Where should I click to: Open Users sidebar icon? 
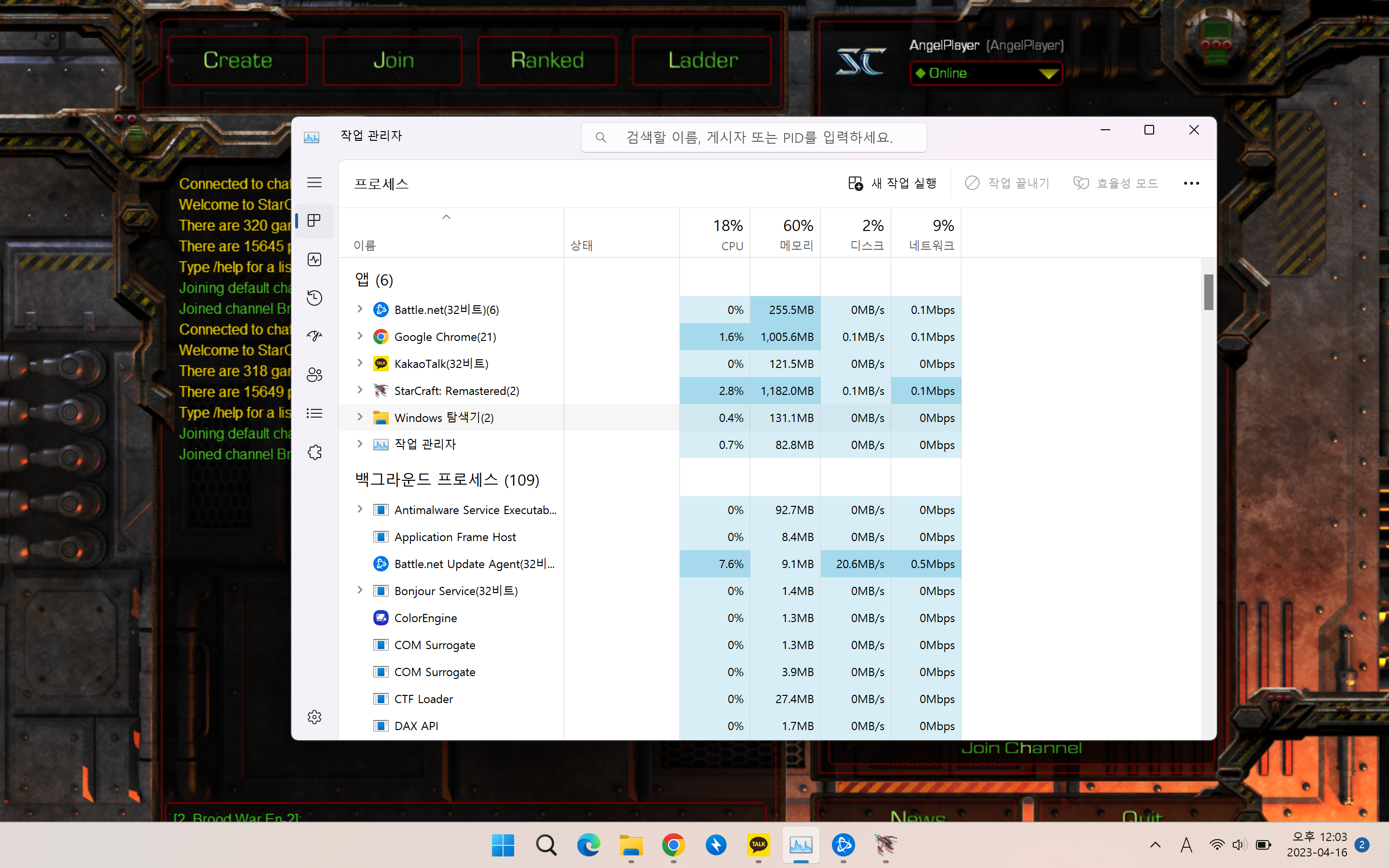[x=314, y=375]
